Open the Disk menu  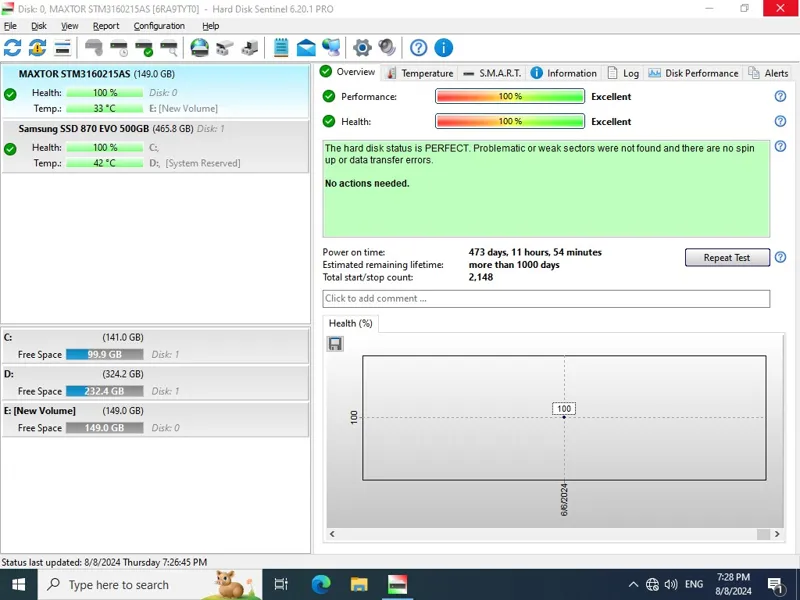coord(39,26)
